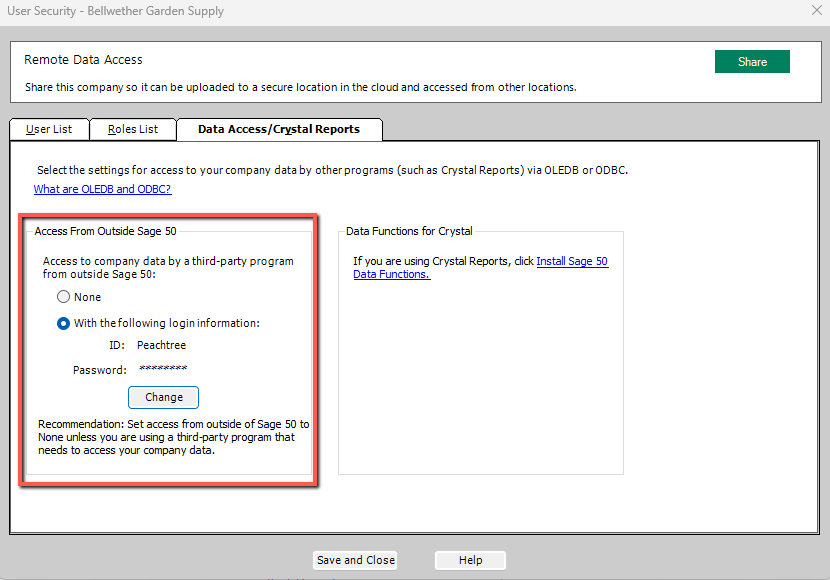Select the None access radio button
This screenshot has height=580, width=830.
[62, 297]
